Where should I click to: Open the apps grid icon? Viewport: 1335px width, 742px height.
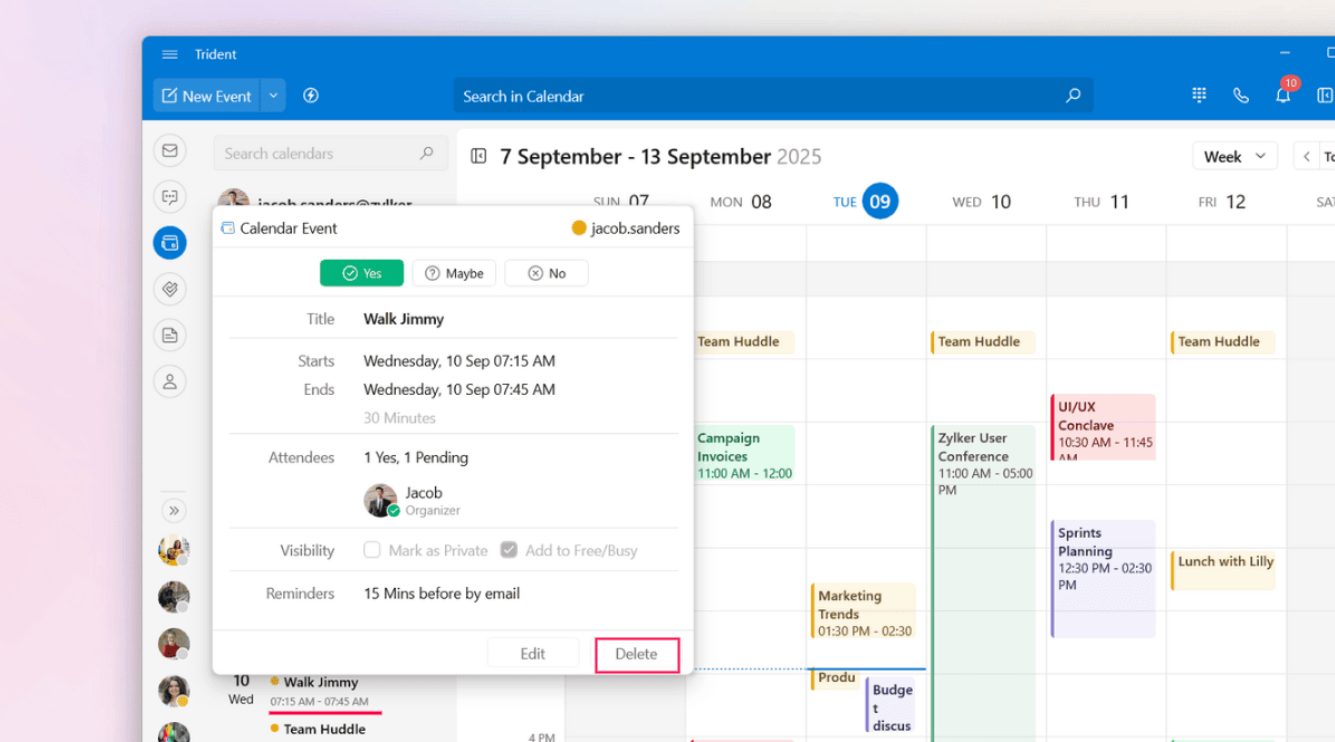coord(1199,95)
